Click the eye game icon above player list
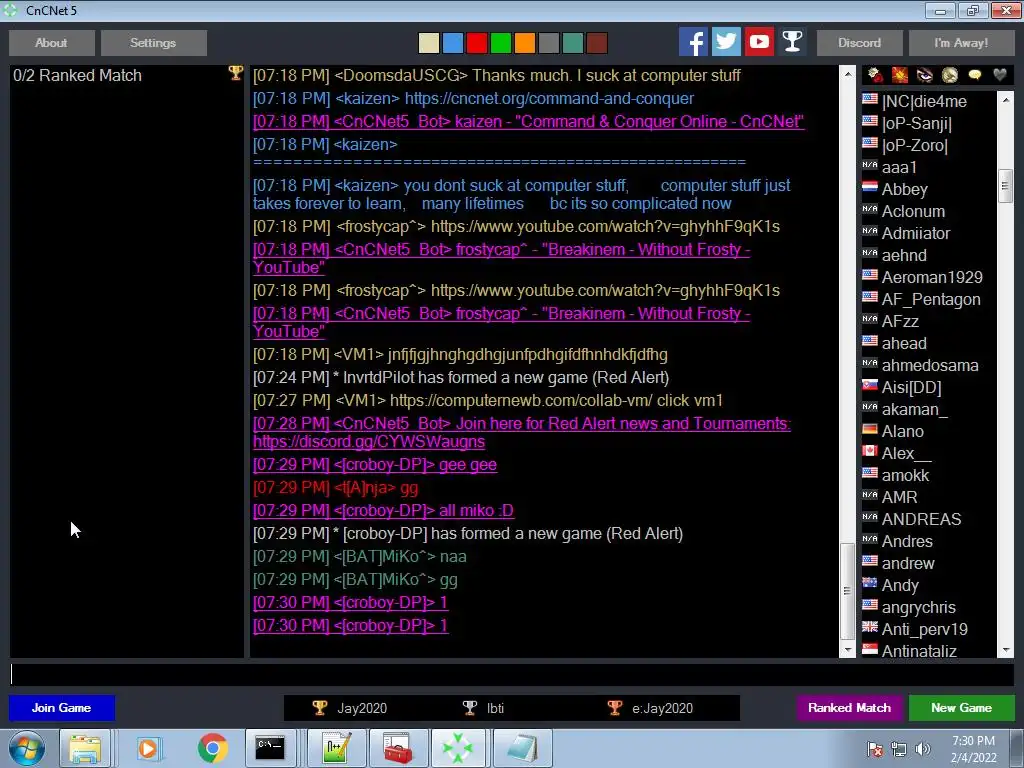The width and height of the screenshot is (1024, 768). [925, 75]
